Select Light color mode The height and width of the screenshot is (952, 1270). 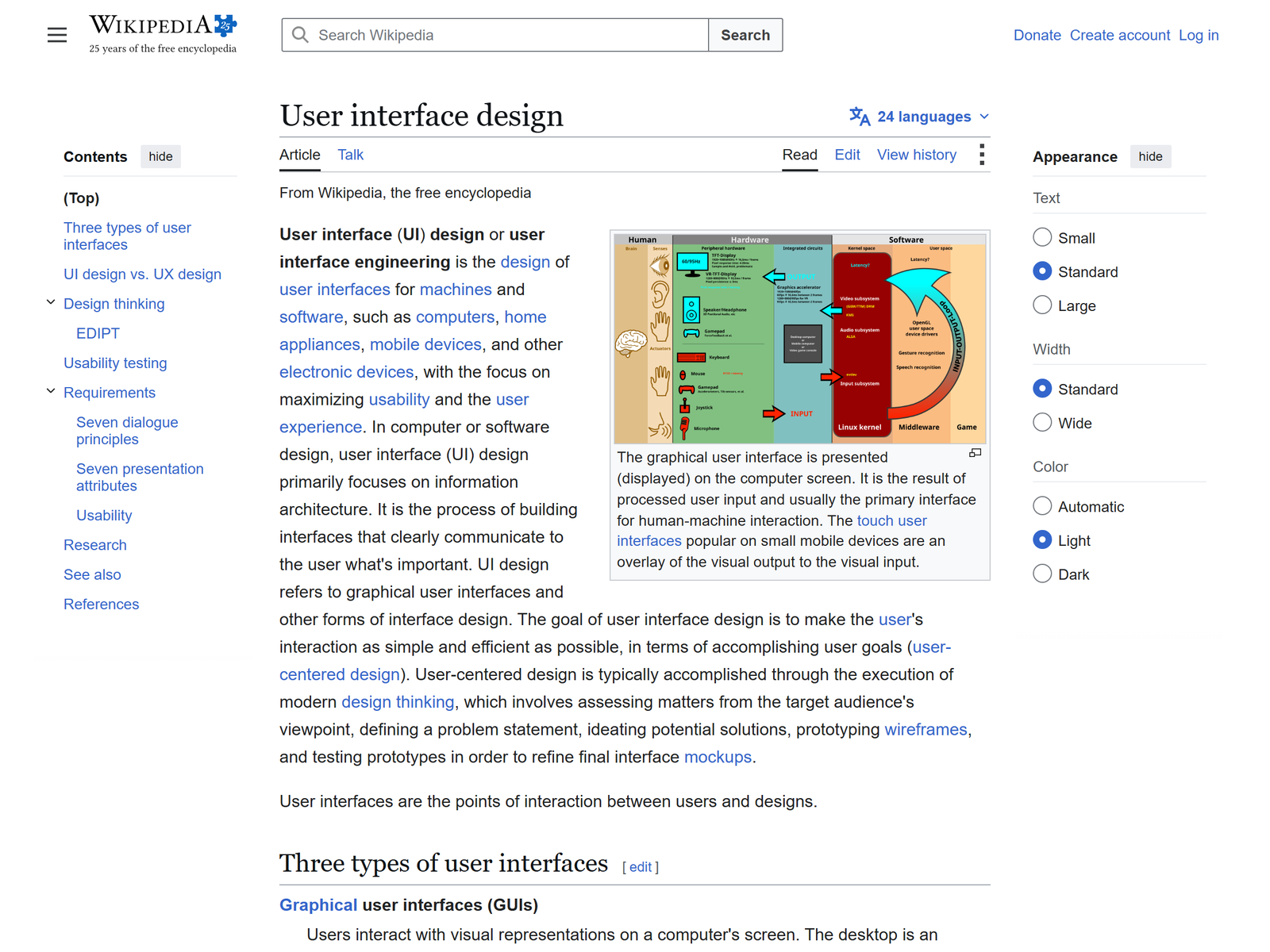coord(1042,540)
